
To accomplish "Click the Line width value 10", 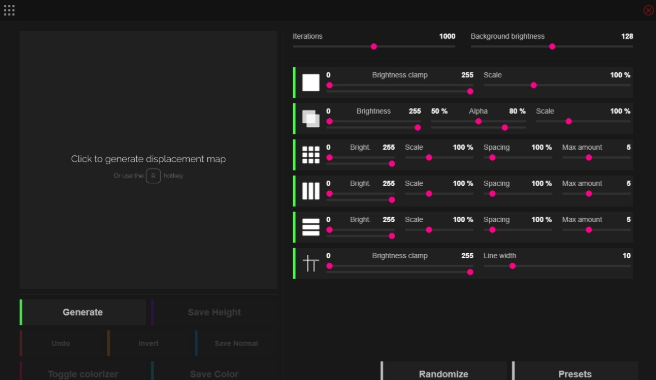I will pos(626,256).
